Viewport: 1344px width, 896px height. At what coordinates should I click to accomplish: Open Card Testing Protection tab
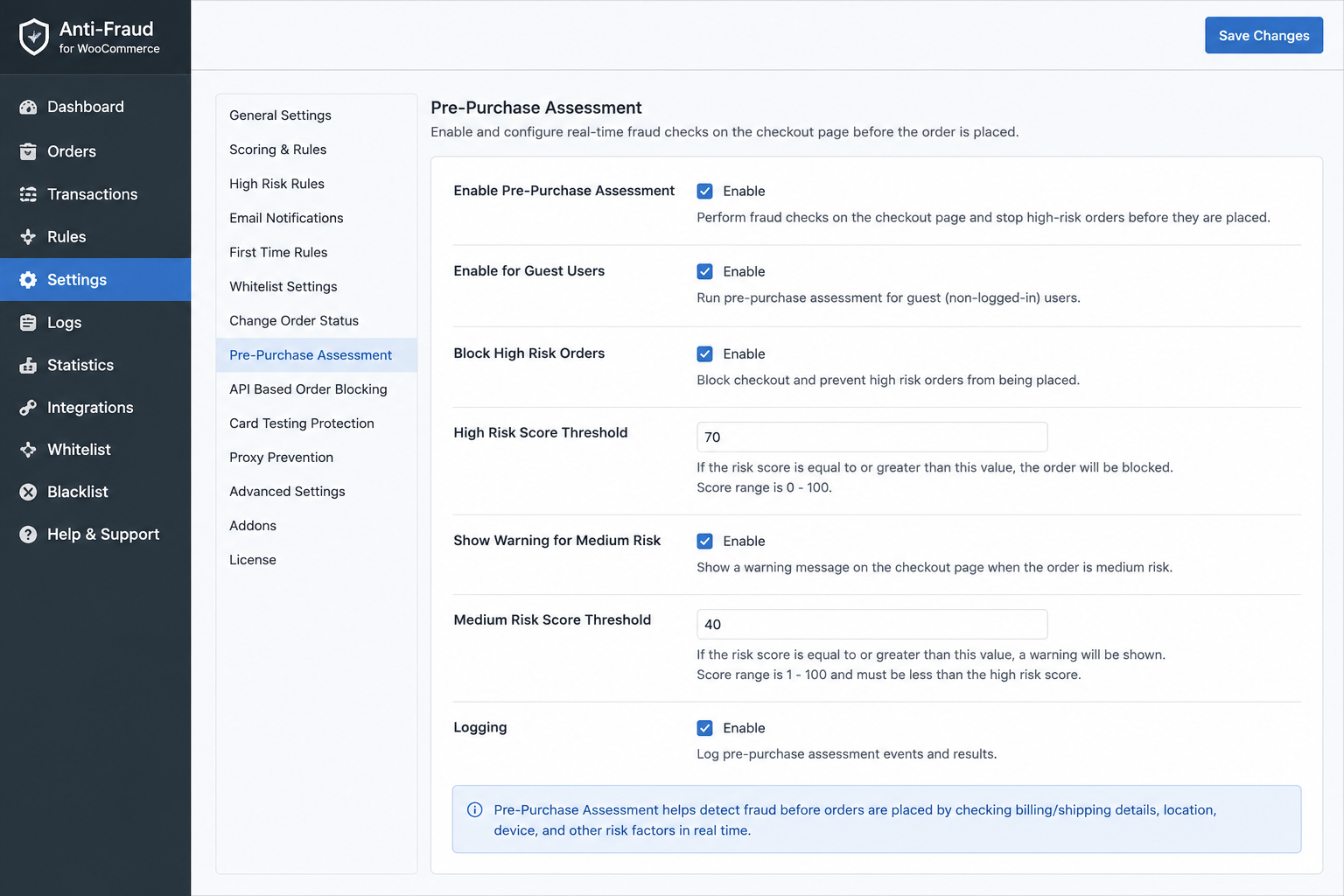pos(317,423)
